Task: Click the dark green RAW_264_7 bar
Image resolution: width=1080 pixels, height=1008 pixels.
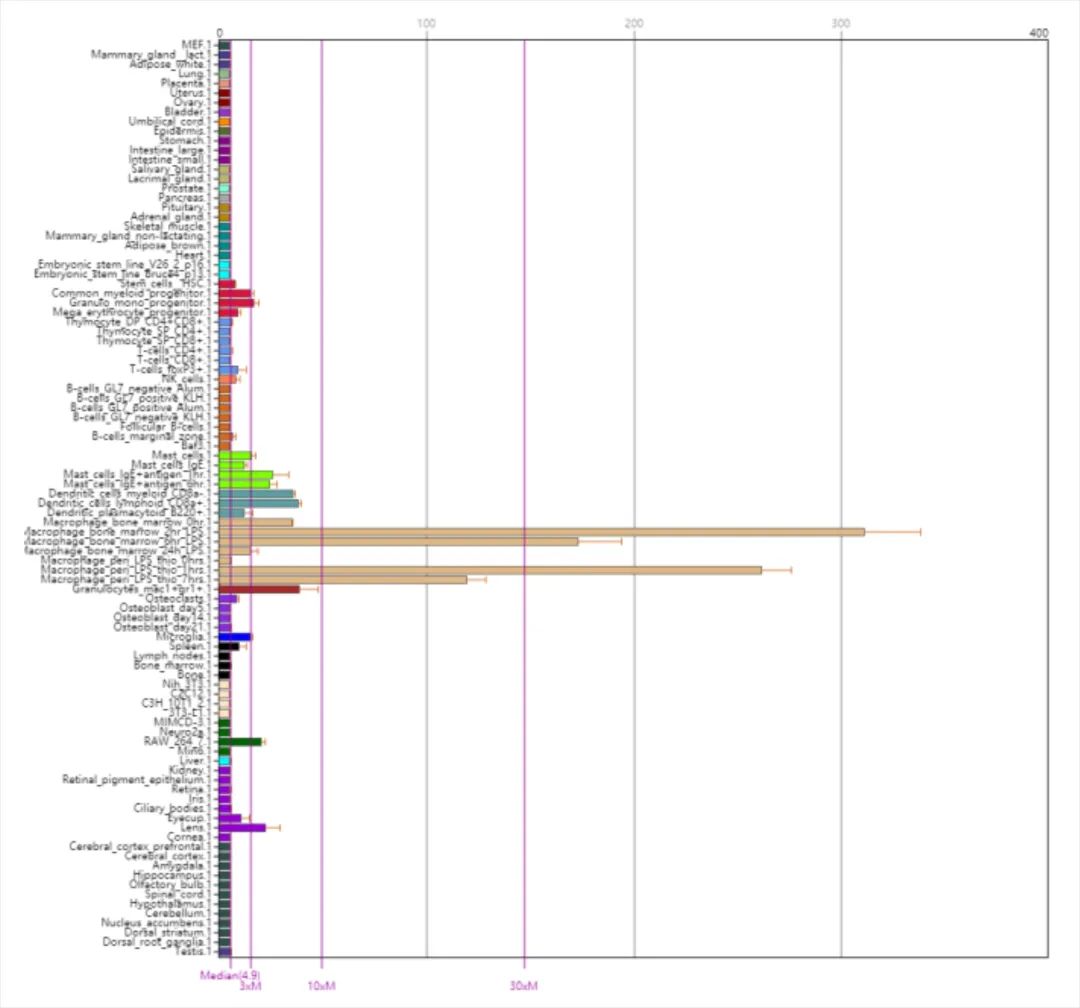Action: pos(239,742)
